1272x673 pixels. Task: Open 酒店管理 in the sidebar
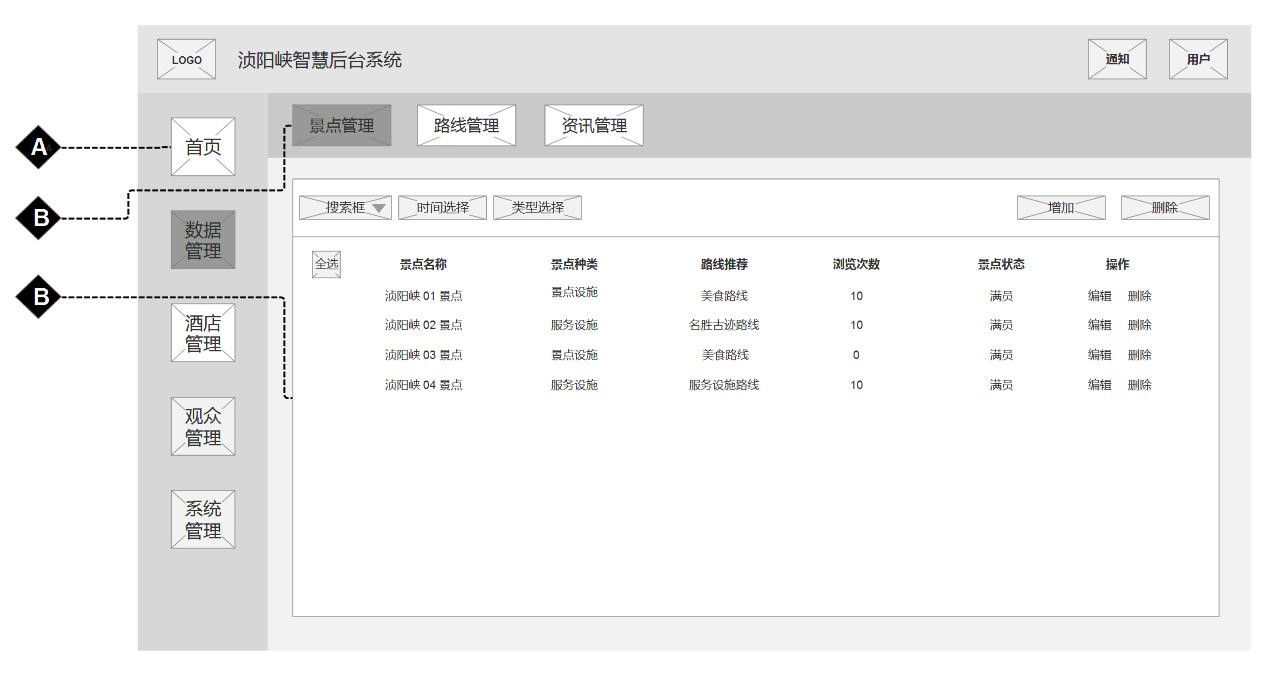point(203,333)
